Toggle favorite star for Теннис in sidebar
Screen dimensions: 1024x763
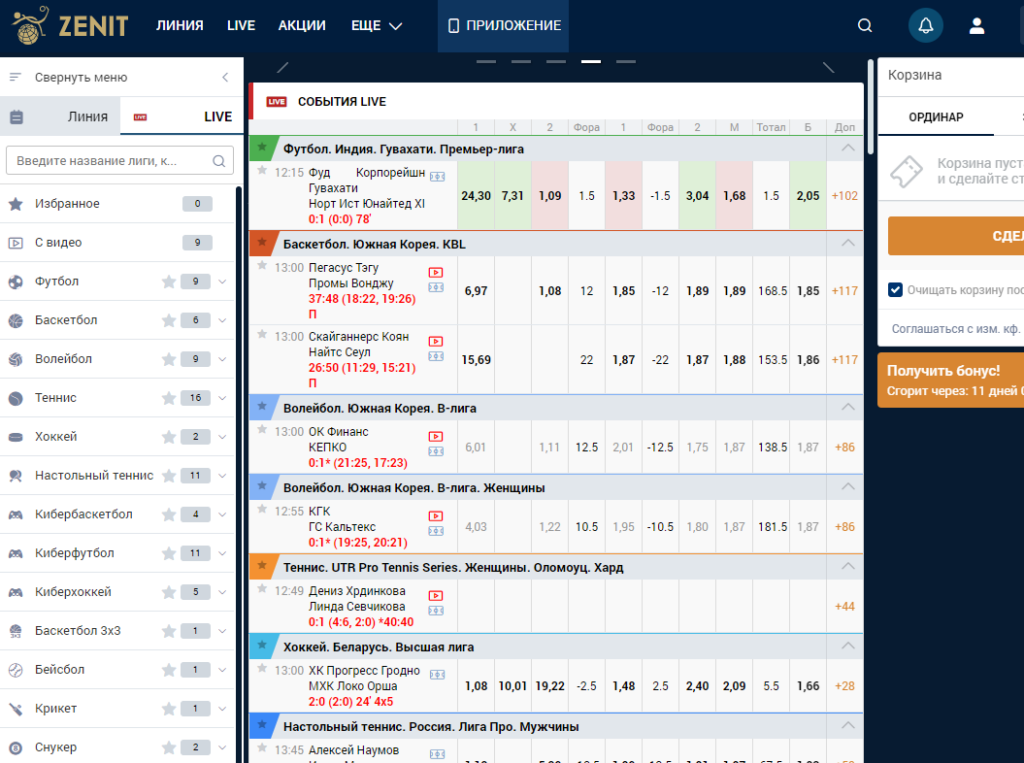click(168, 398)
